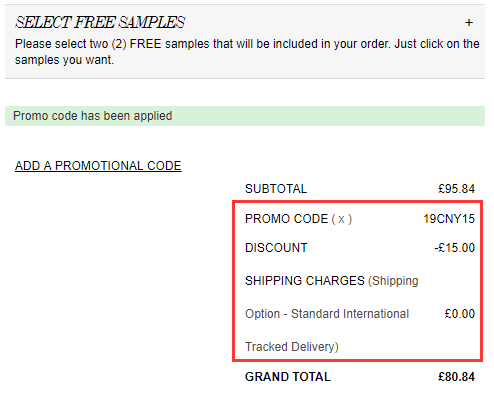
Task: Select the -£15.00 discount amount
Action: (x=454, y=248)
